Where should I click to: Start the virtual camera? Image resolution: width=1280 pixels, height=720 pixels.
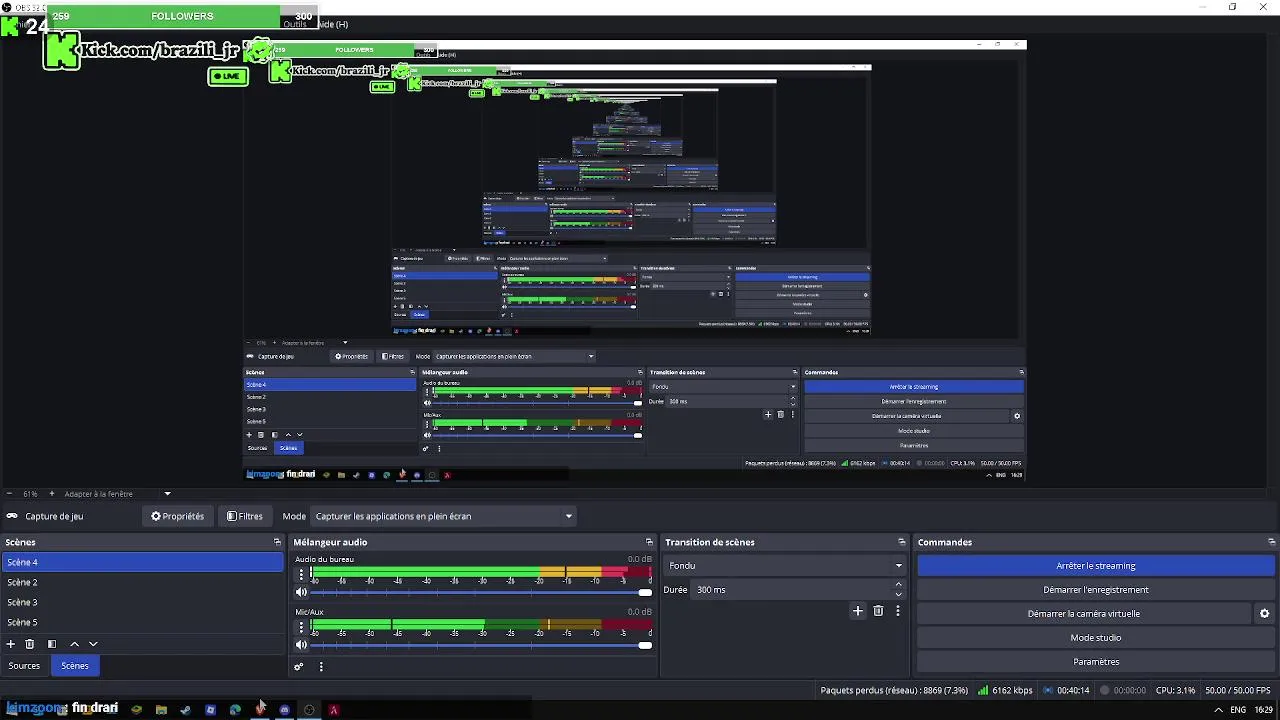pyautogui.click(x=1084, y=614)
